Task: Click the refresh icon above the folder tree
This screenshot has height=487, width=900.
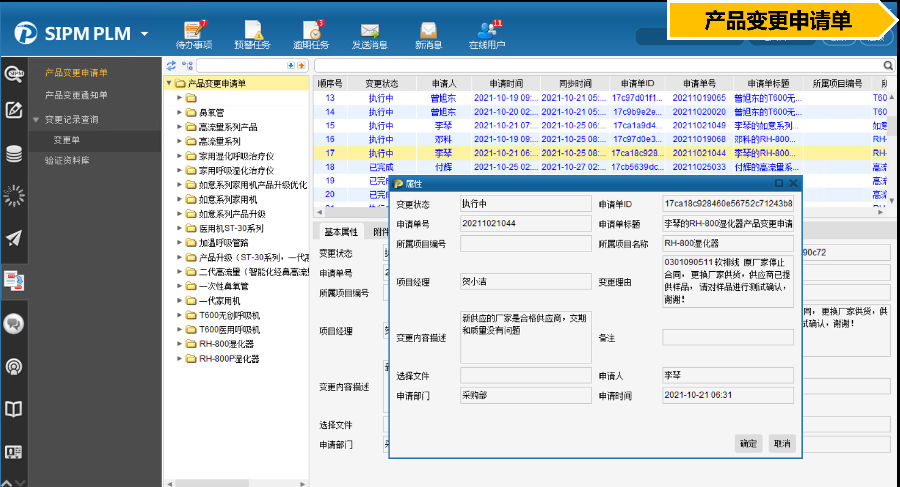Action: point(171,65)
